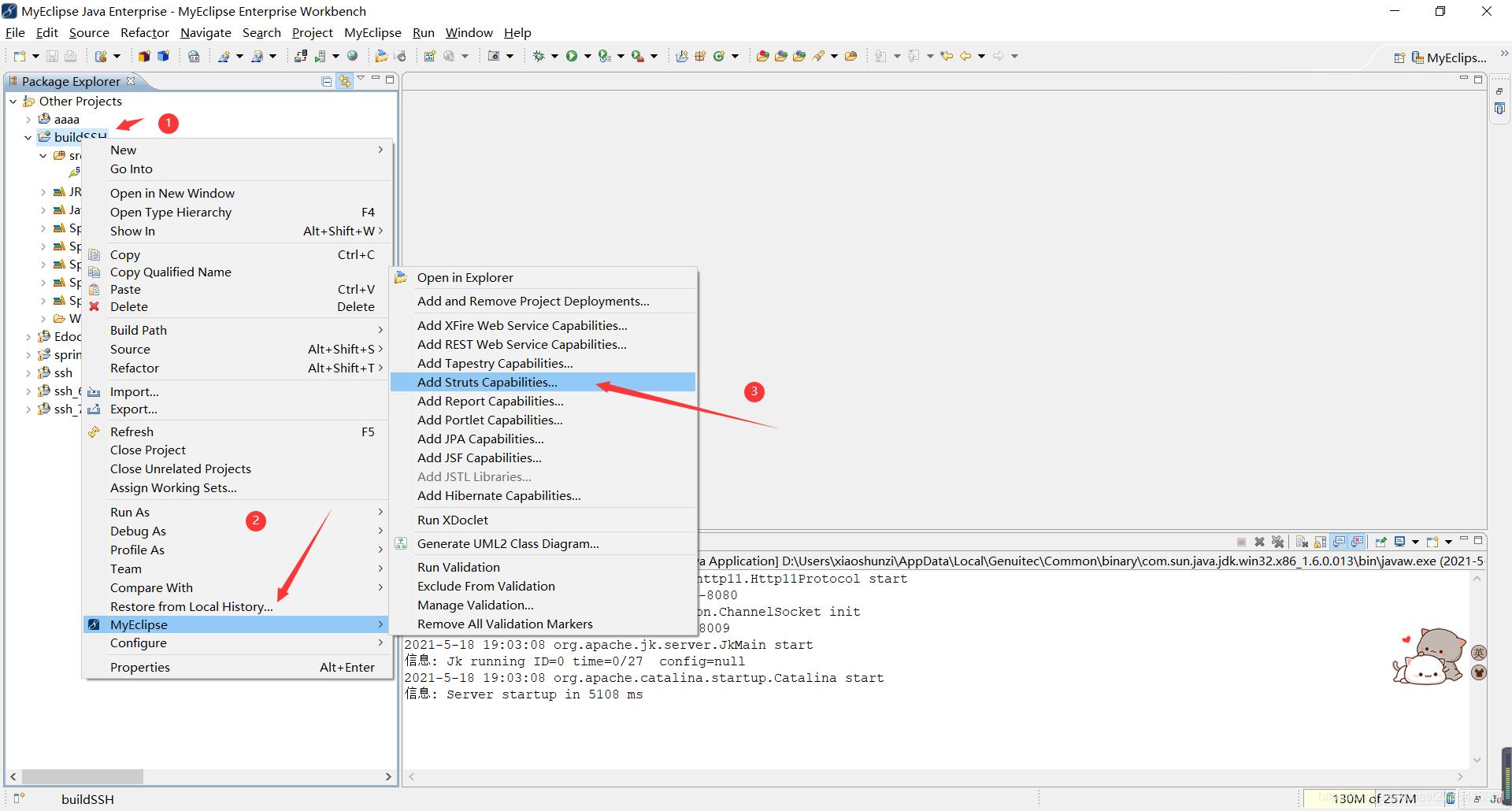The width and height of the screenshot is (1512, 811).
Task: Toggle Scroll Lock in Console toolbar
Action: click(x=1320, y=542)
